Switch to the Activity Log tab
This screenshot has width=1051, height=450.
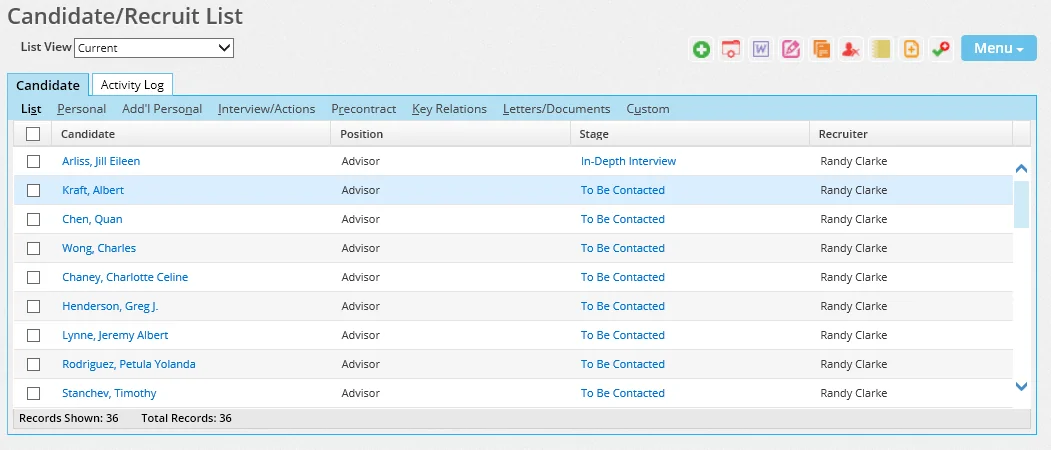(x=132, y=85)
